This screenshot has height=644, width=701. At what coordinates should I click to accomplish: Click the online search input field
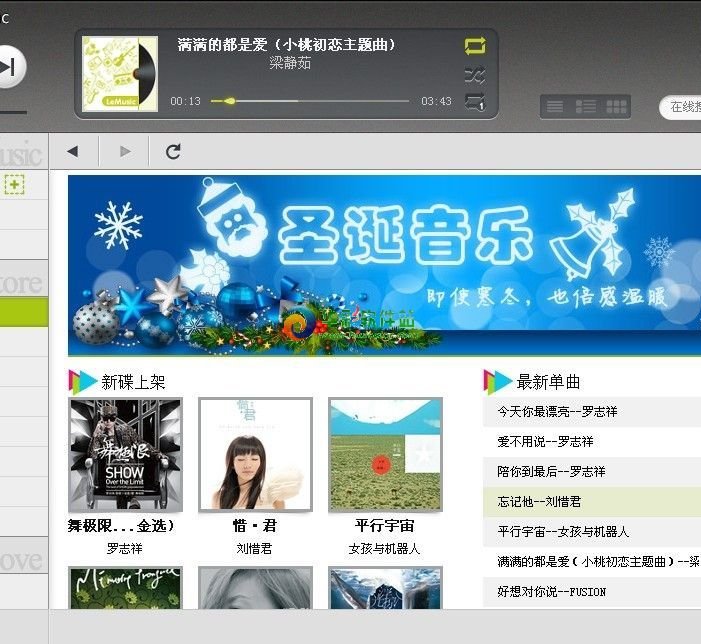[x=680, y=107]
